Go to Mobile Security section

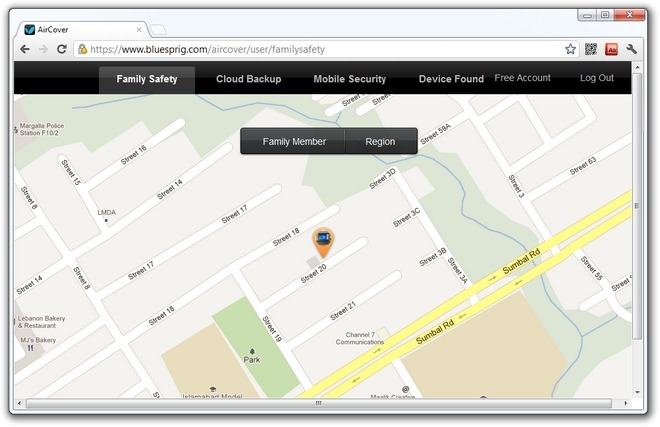coord(349,79)
